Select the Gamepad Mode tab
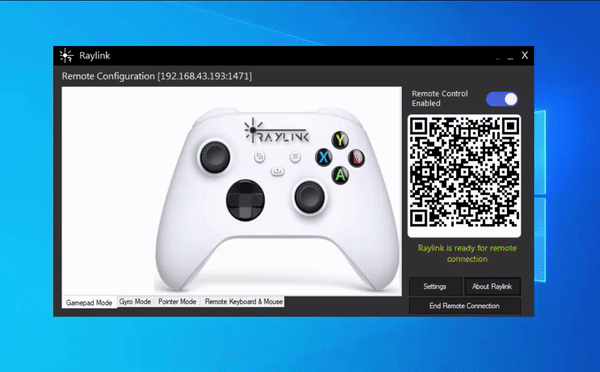This screenshot has height=372, width=600. [x=89, y=302]
